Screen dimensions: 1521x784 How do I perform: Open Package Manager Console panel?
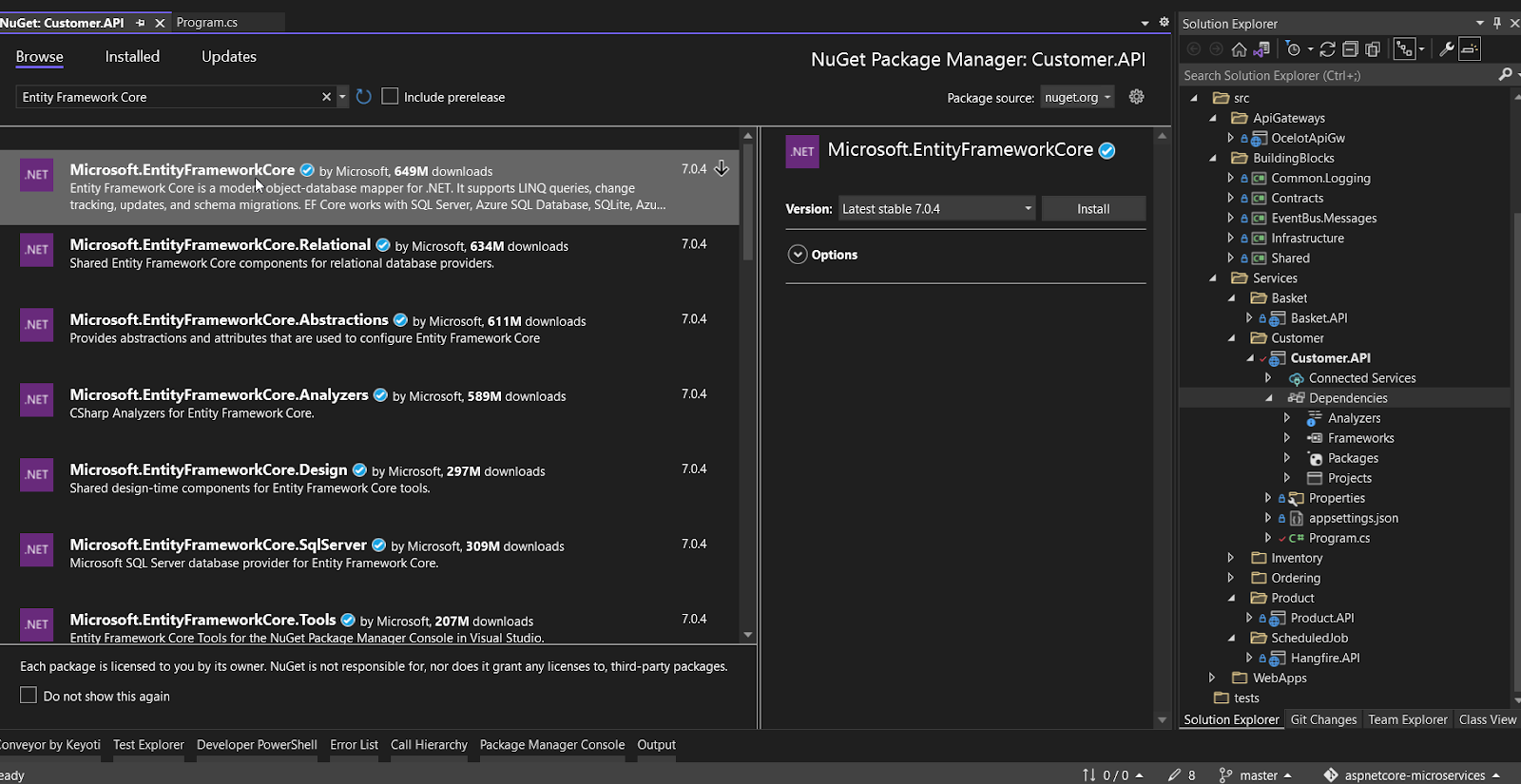(552, 745)
